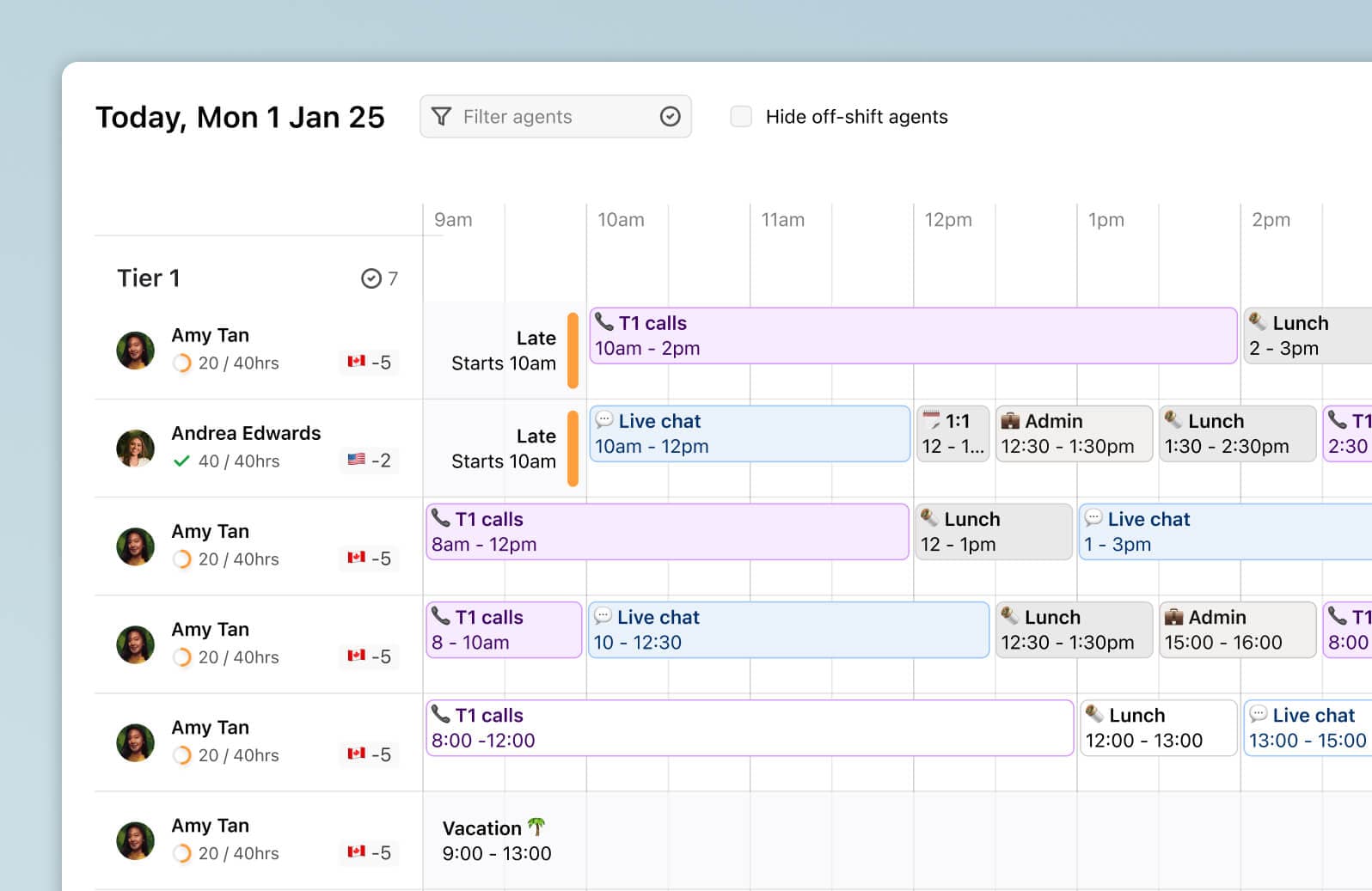Click Andrea Edwards' US flag icon
Viewport: 1372px width, 891px height.
357,460
